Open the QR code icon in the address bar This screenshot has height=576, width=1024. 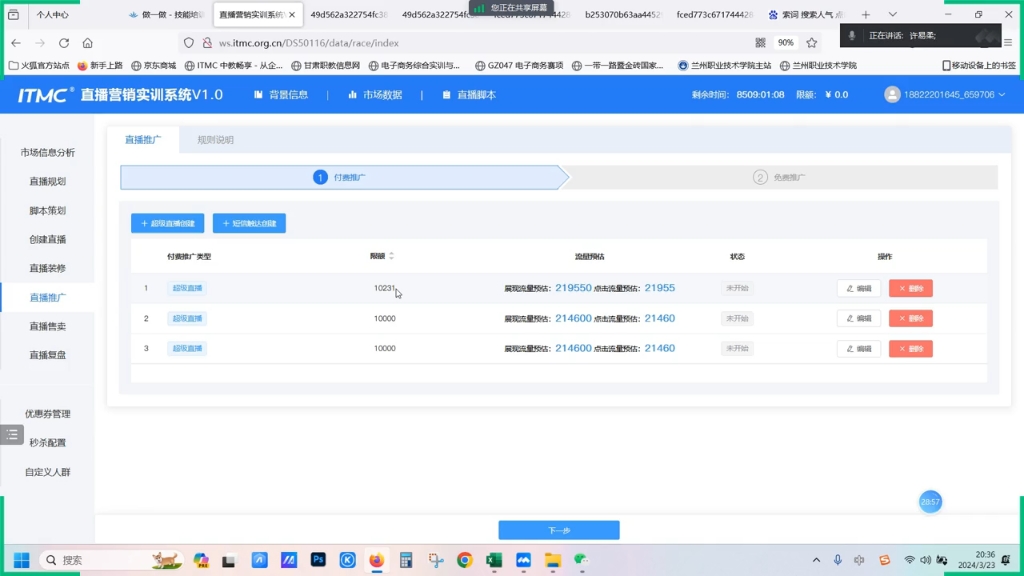pos(760,43)
